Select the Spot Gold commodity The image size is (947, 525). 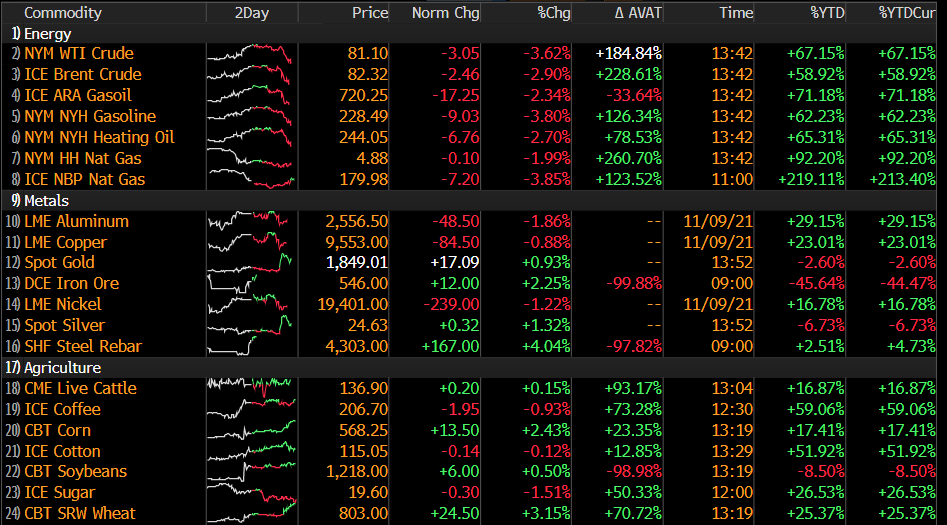(59, 263)
